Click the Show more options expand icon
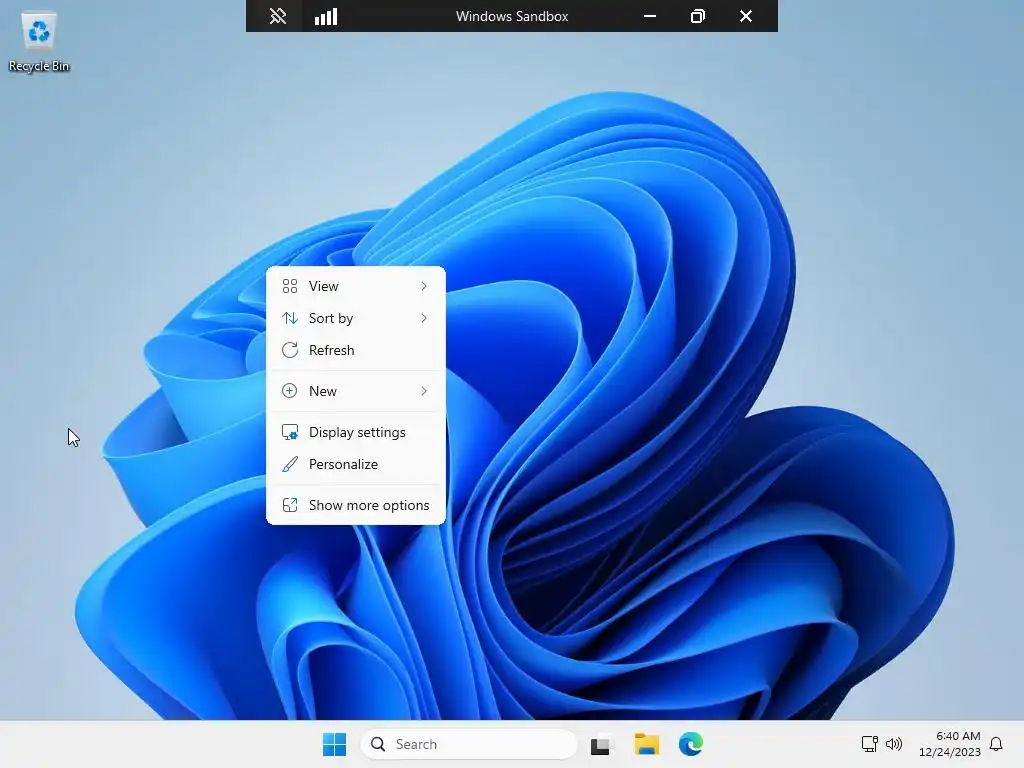This screenshot has width=1024, height=768. 290,505
